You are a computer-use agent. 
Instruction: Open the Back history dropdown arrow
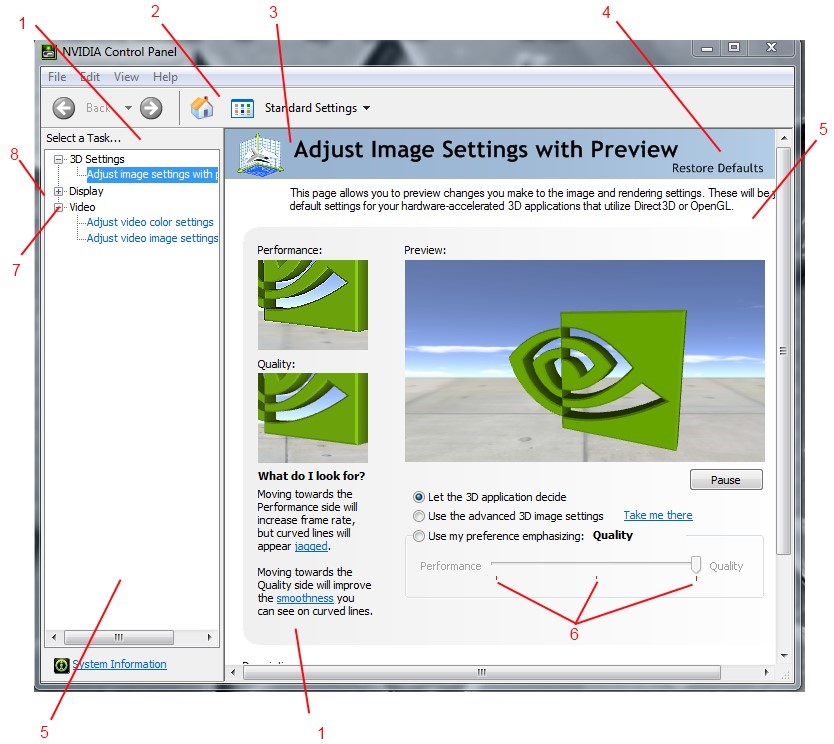128,108
